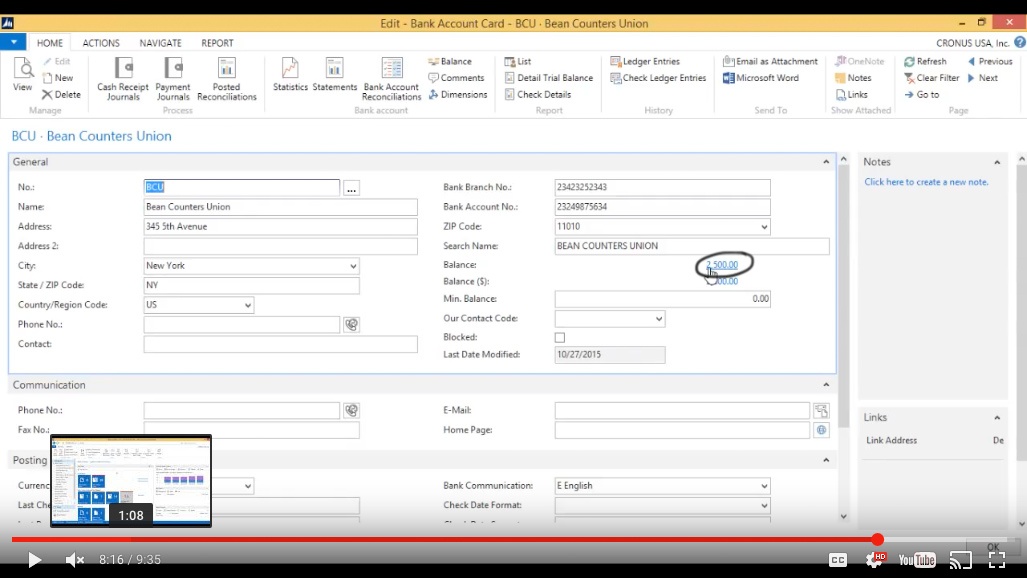This screenshot has height=578, width=1027.
Task: Open the Check Date Format dropdown
Action: tap(764, 505)
